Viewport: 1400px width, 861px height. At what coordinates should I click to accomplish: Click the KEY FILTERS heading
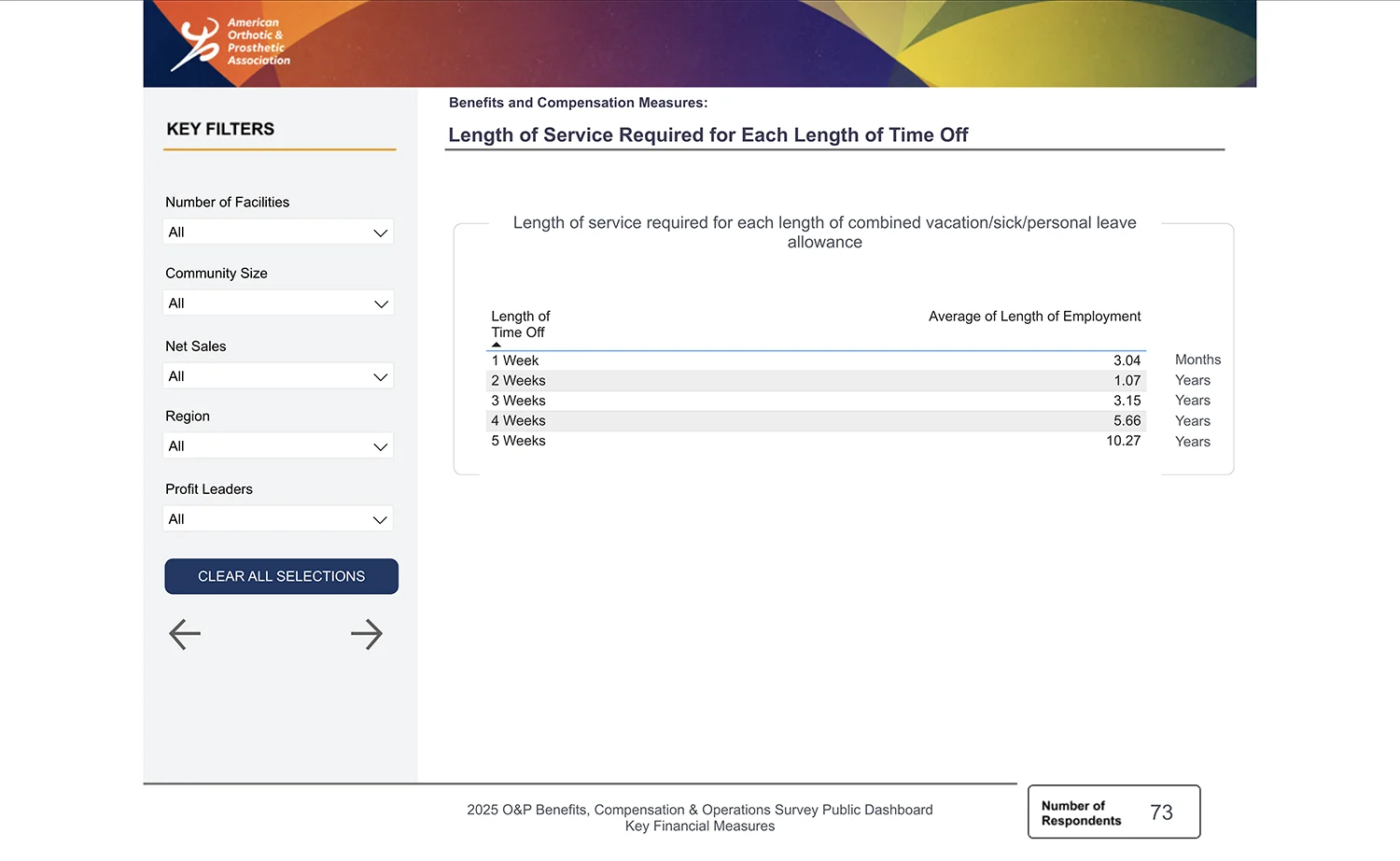pos(220,129)
